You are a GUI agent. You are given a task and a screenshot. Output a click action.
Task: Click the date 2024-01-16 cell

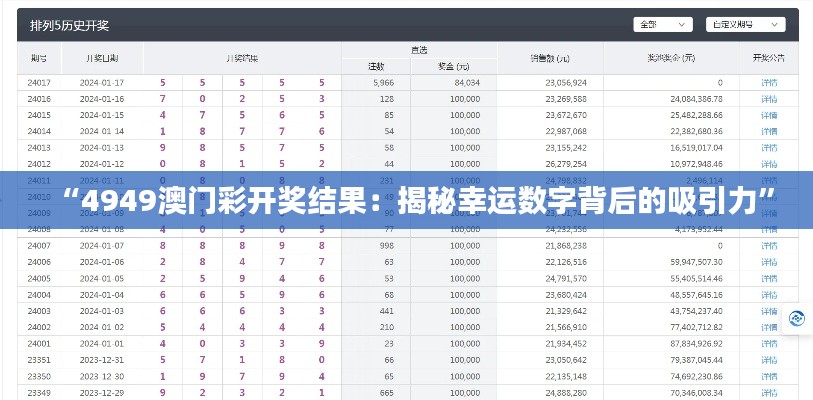[103, 99]
